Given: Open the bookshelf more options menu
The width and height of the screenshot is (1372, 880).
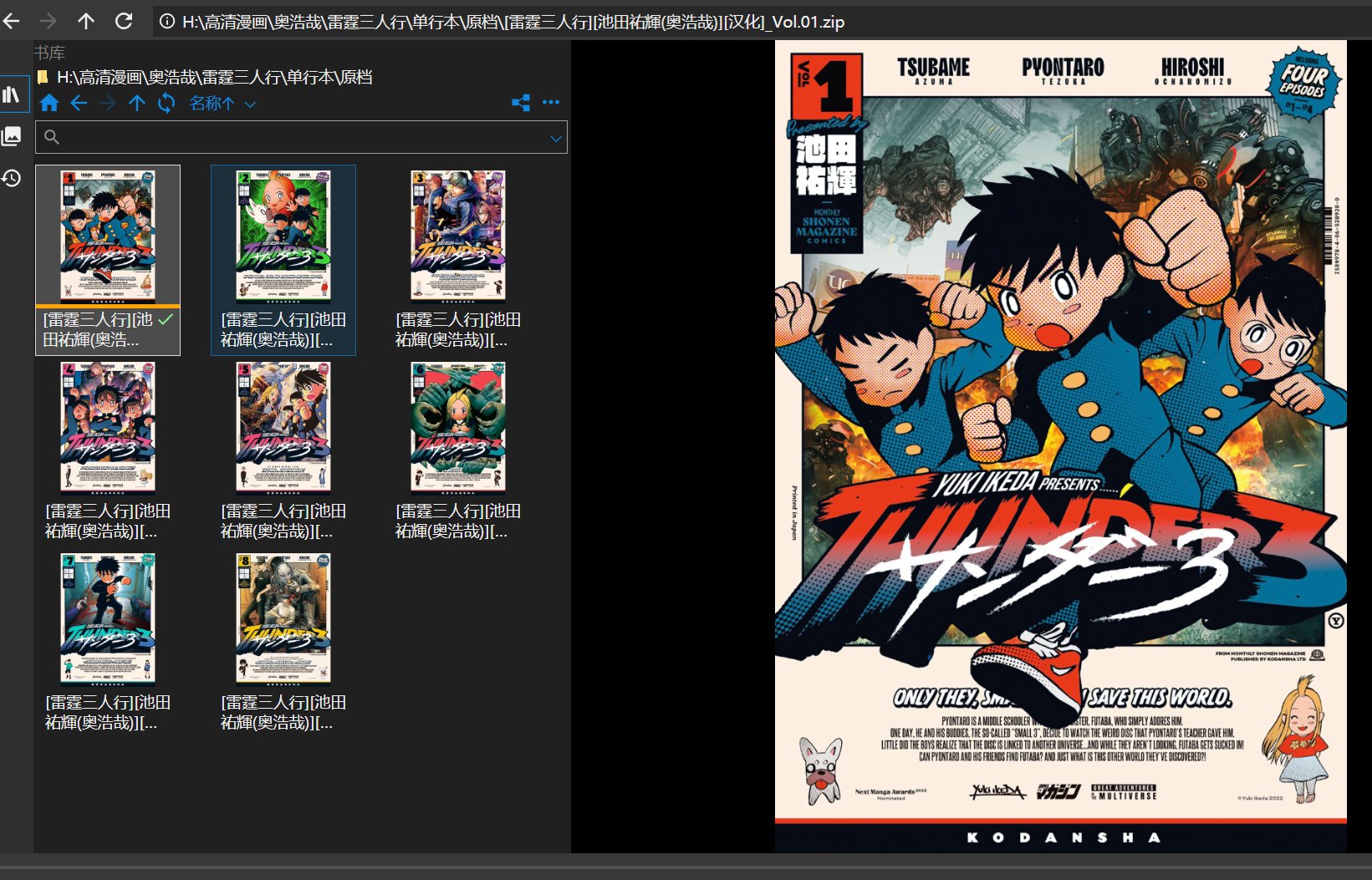Looking at the screenshot, I should [551, 102].
